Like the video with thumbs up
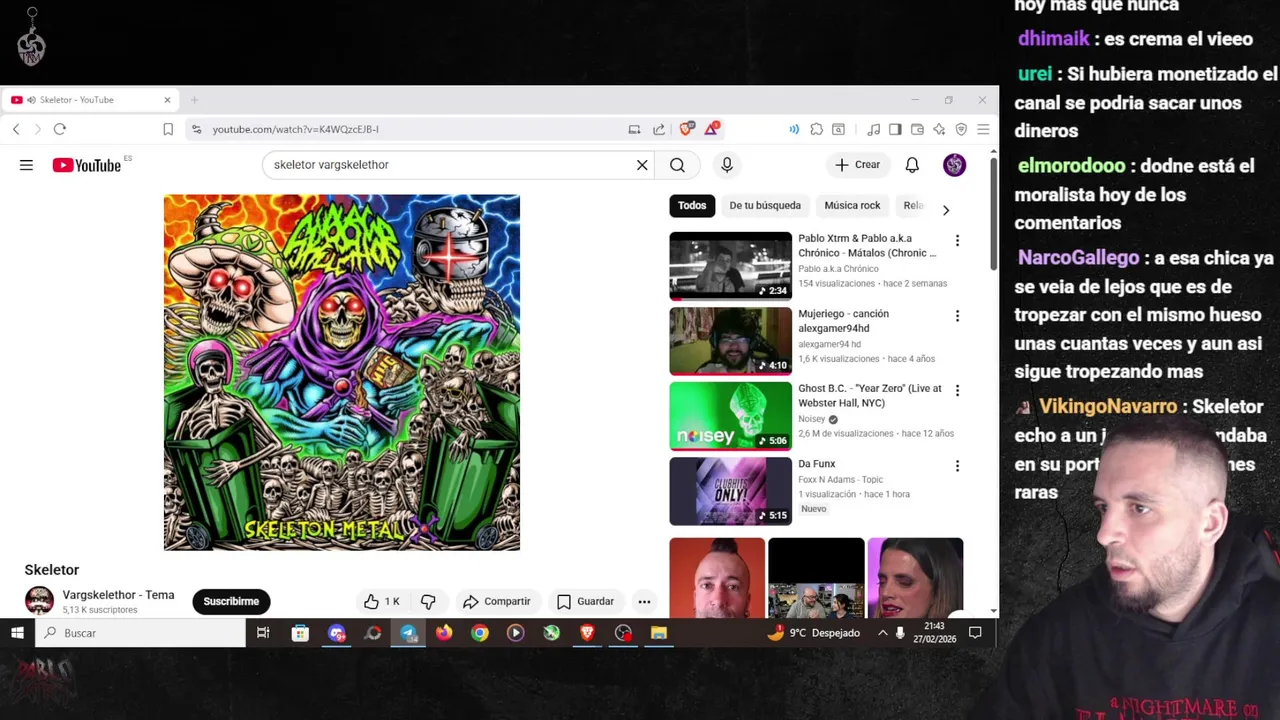The width and height of the screenshot is (1280, 720). click(382, 601)
